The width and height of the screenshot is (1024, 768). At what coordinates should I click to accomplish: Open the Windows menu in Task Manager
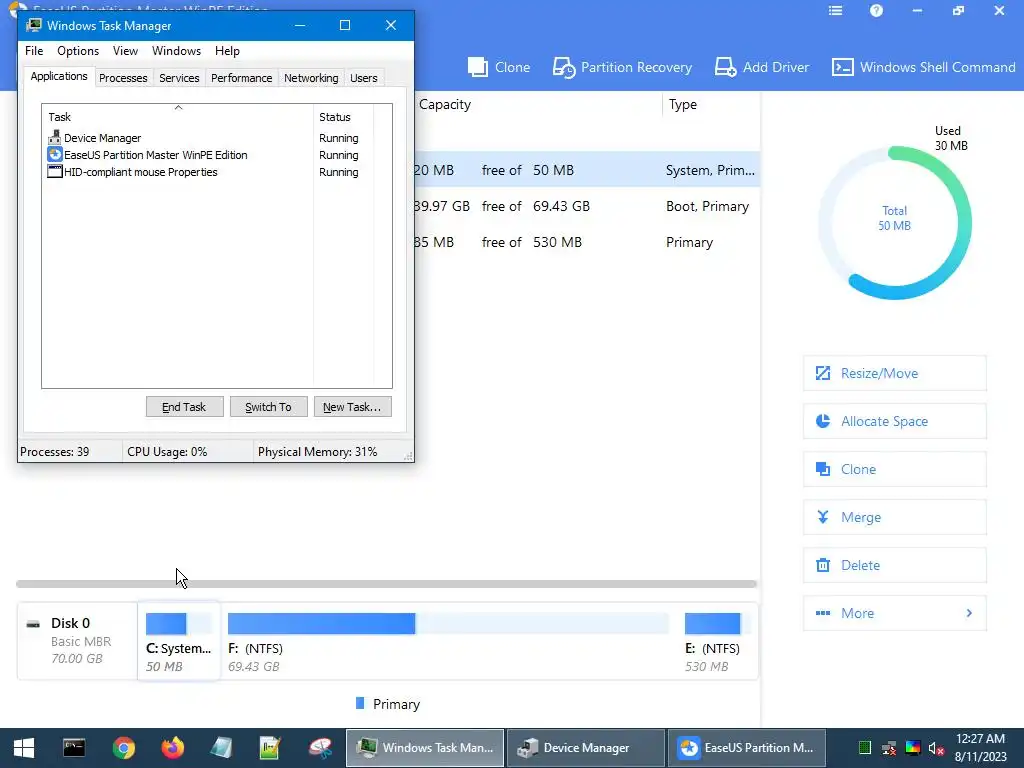tap(176, 51)
